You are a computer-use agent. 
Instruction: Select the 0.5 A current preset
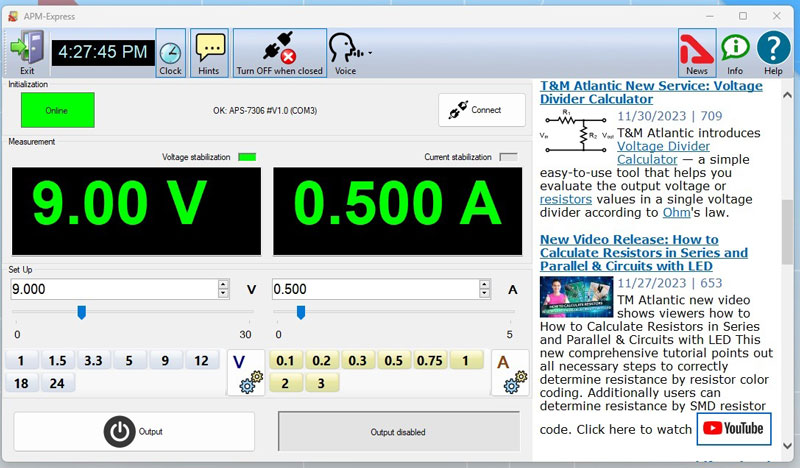pyautogui.click(x=393, y=360)
